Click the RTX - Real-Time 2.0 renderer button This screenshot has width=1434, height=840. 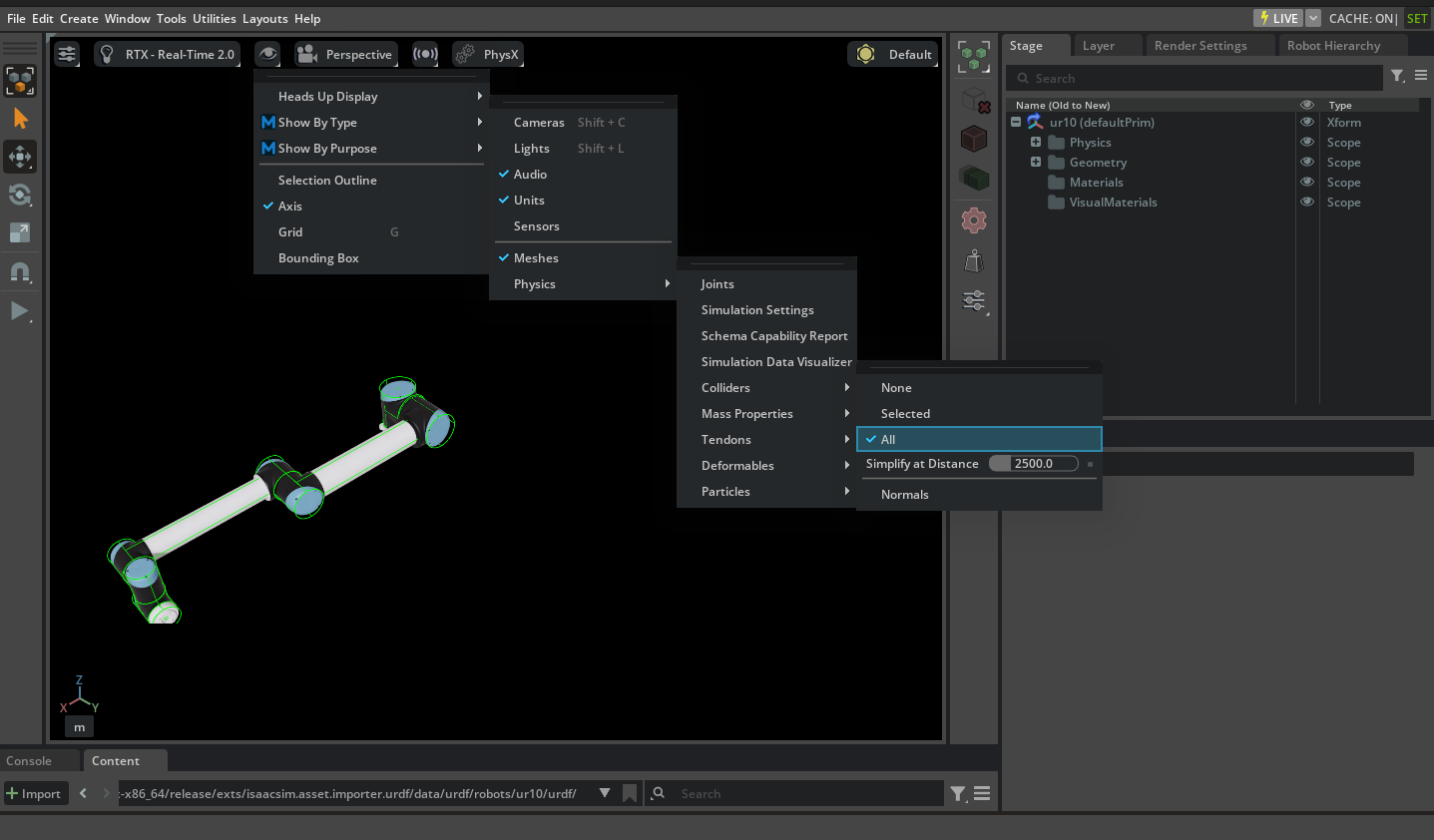click(168, 55)
